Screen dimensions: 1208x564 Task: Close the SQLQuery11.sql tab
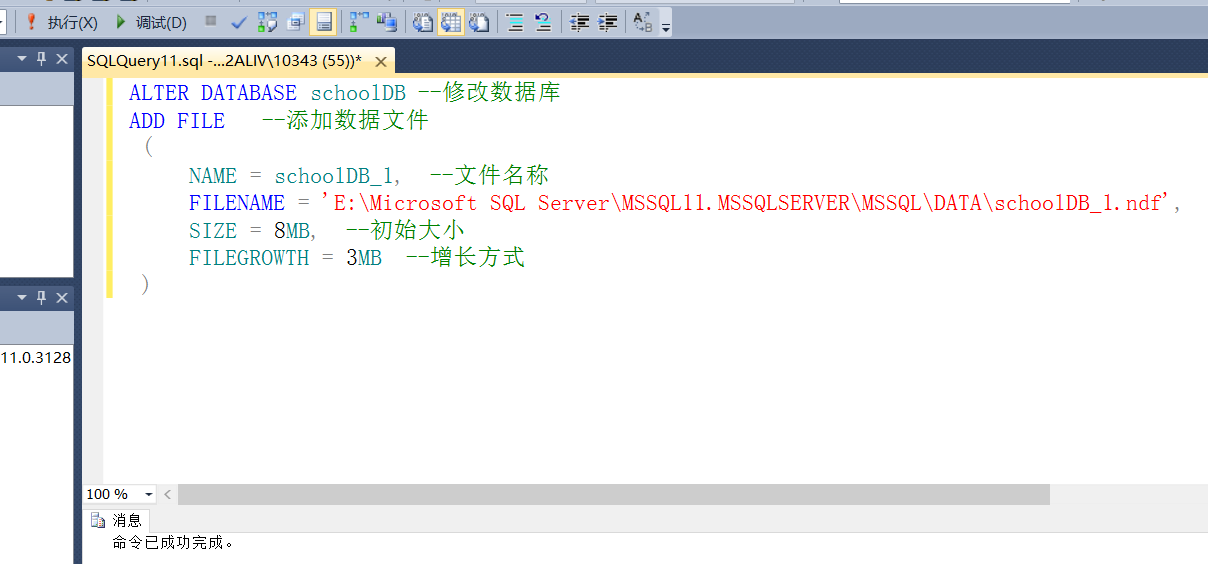380,61
